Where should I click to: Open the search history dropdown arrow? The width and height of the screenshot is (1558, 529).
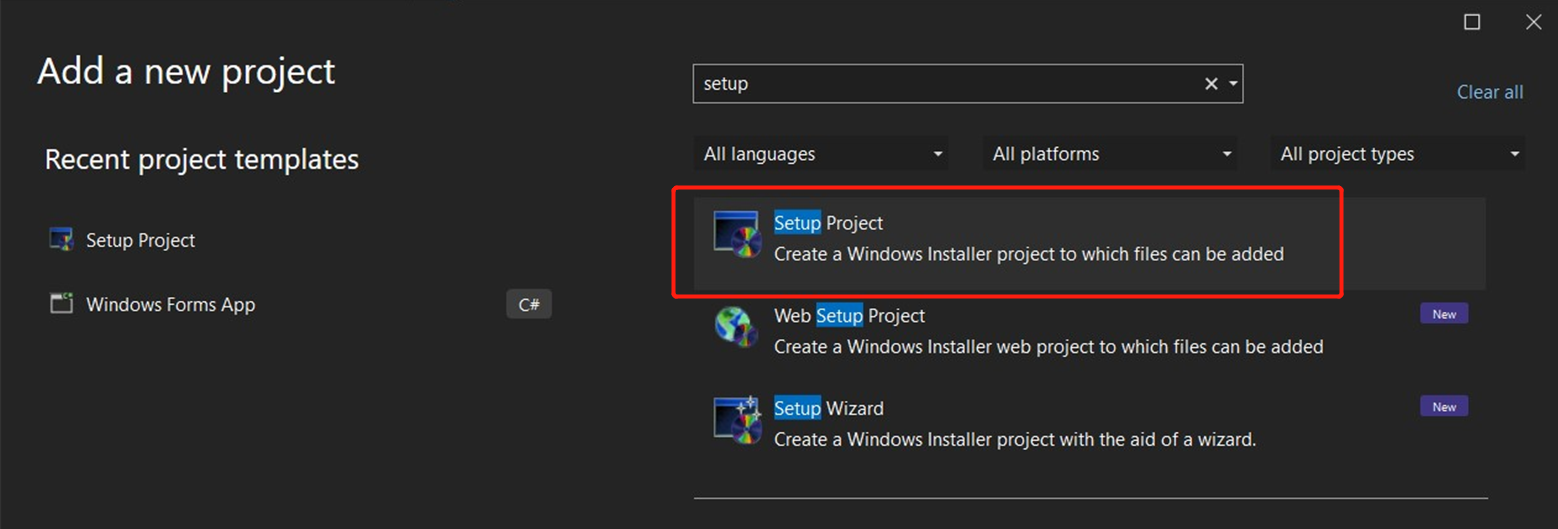(x=1233, y=84)
